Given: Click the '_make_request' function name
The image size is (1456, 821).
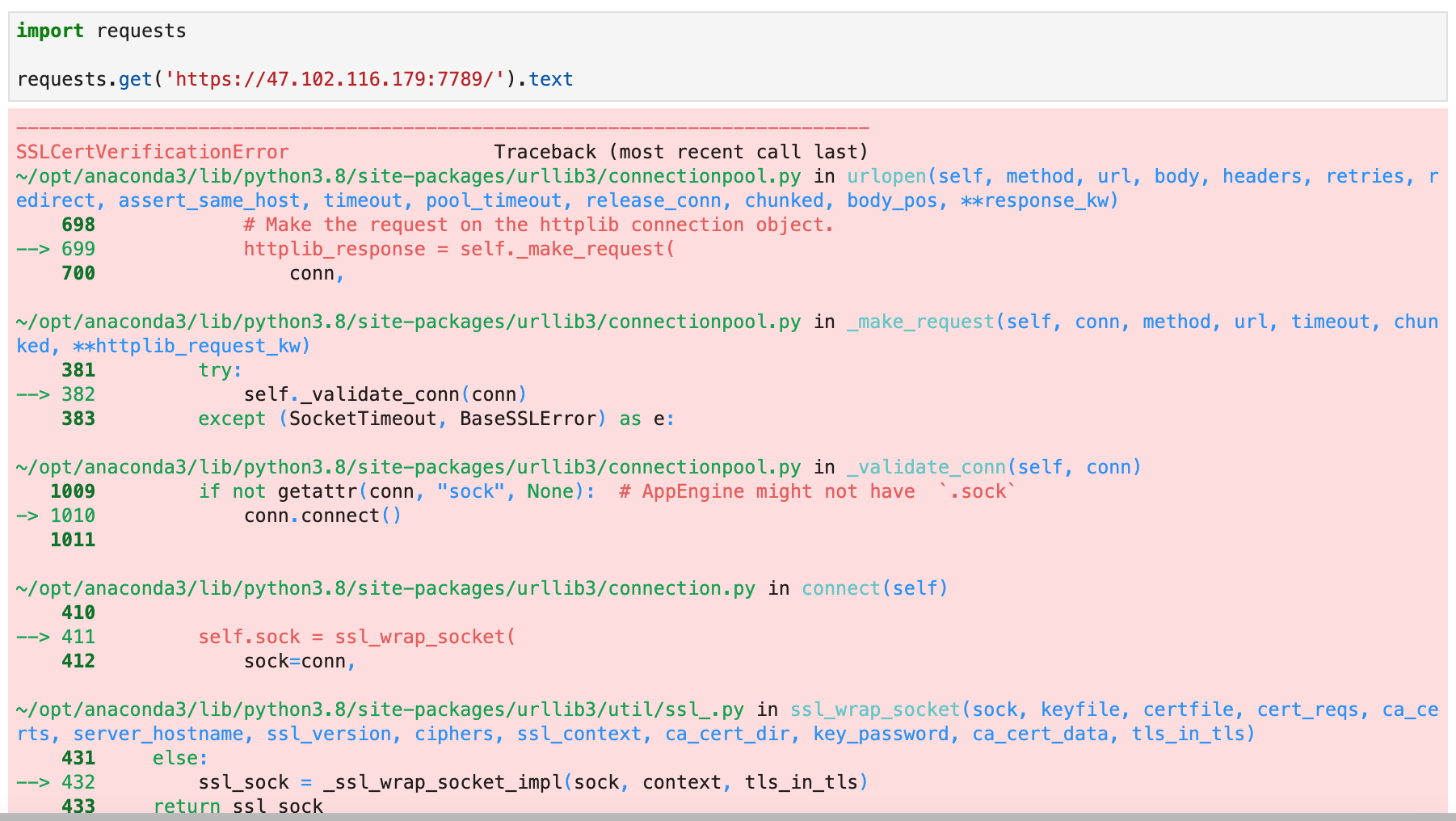Looking at the screenshot, I should click(x=920, y=322).
